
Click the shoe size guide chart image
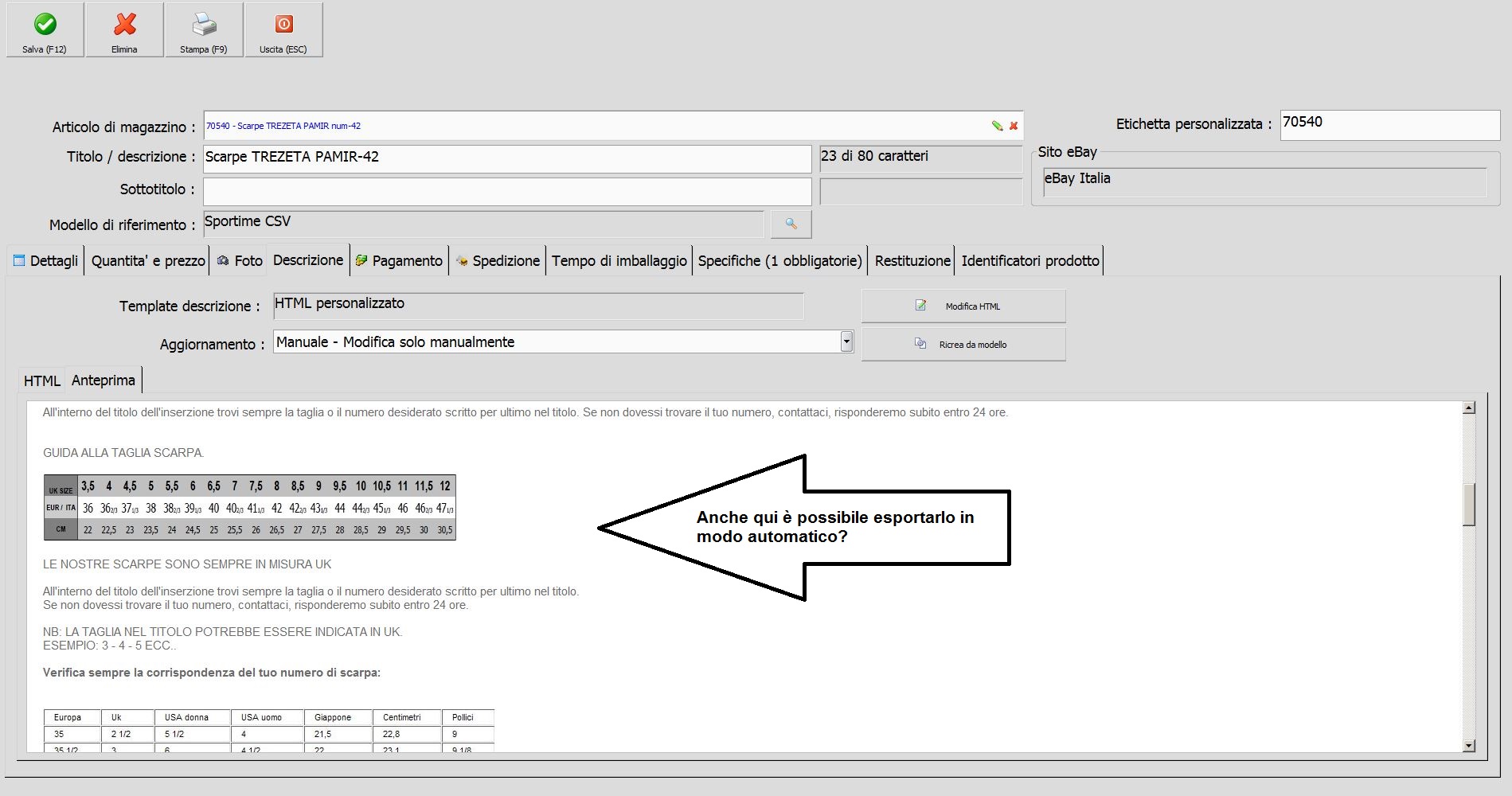[x=250, y=508]
